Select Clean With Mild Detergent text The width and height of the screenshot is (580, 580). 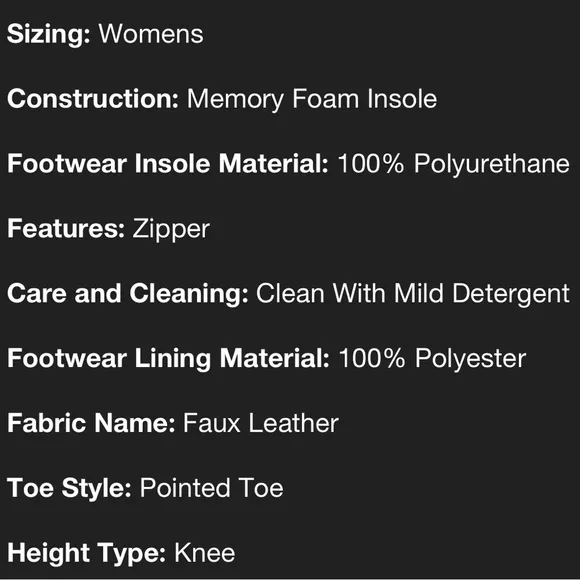point(413,294)
